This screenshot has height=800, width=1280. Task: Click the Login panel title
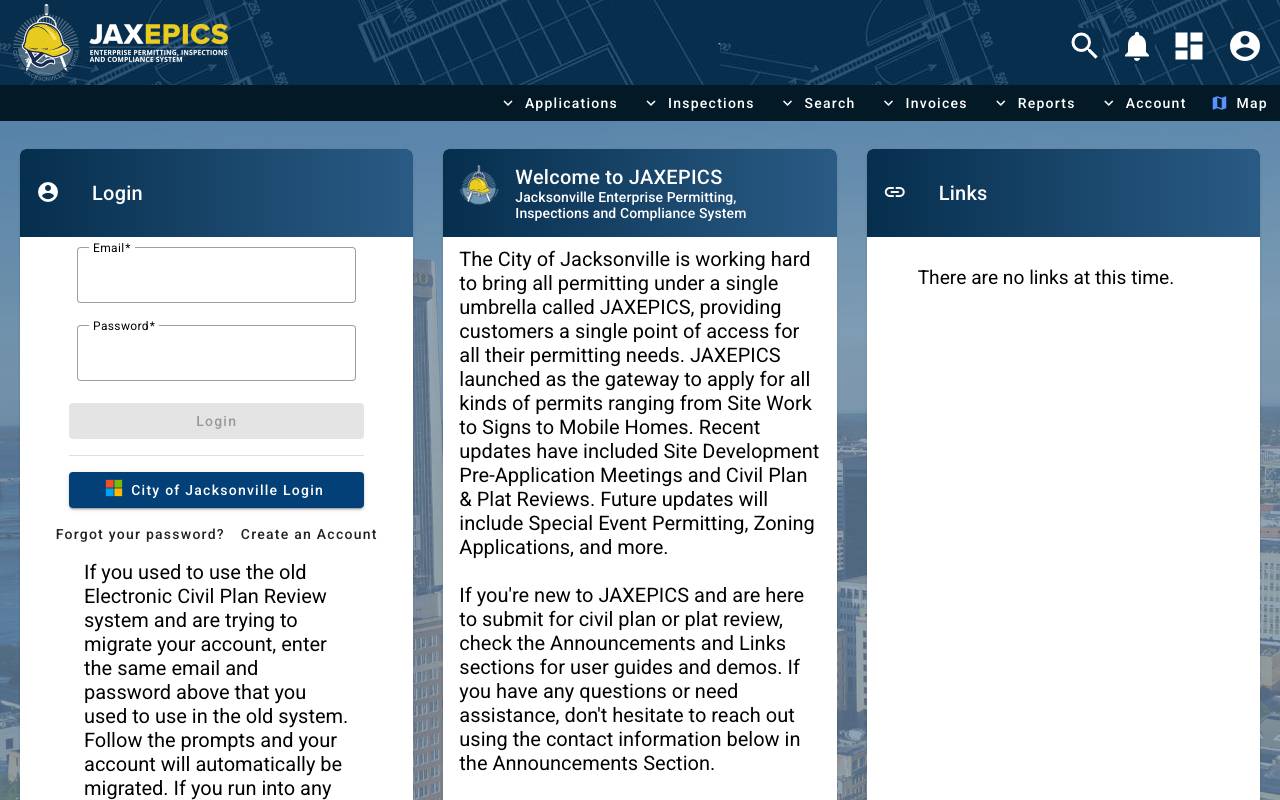click(x=117, y=193)
